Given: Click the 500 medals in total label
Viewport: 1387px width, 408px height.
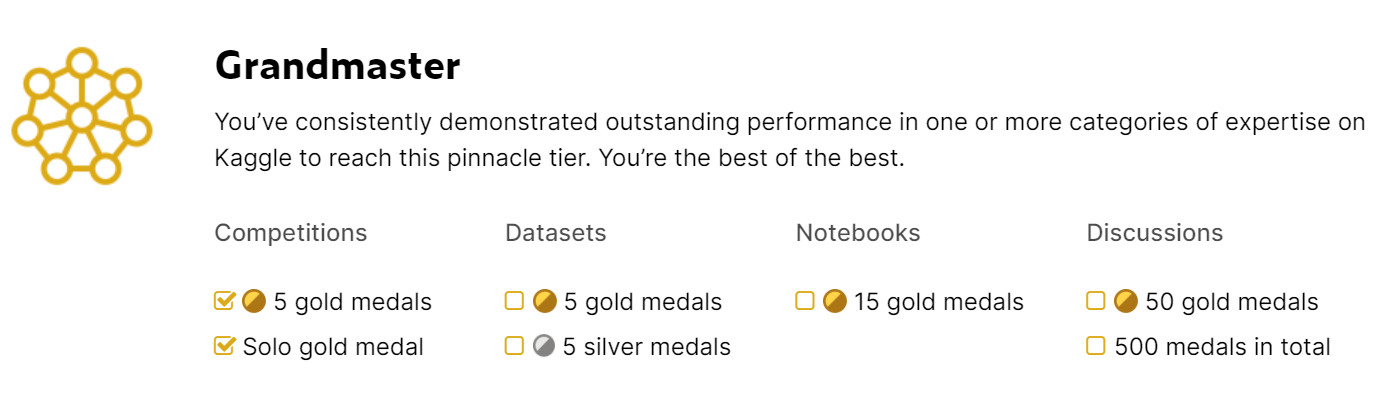Looking at the screenshot, I should 1222,347.
